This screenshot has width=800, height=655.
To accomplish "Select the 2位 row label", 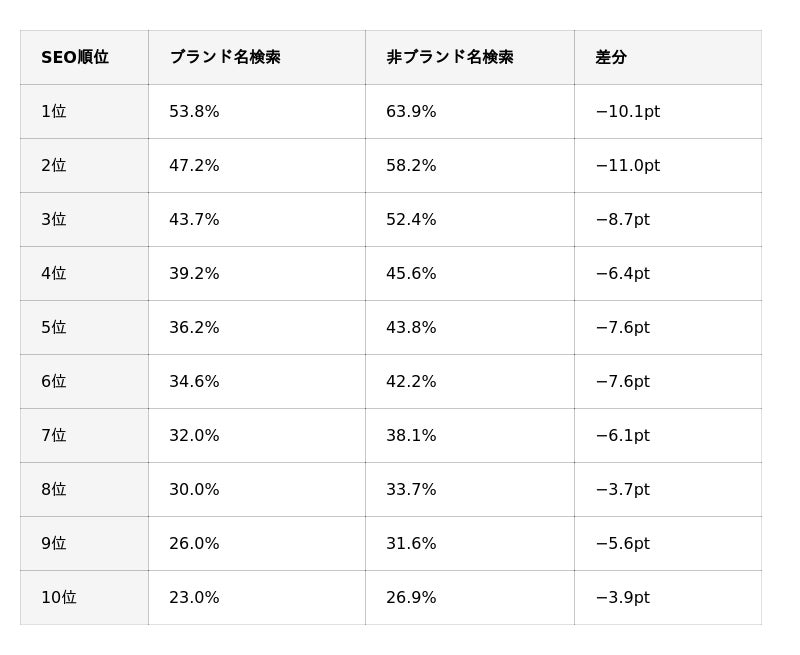I will [x=84, y=165].
